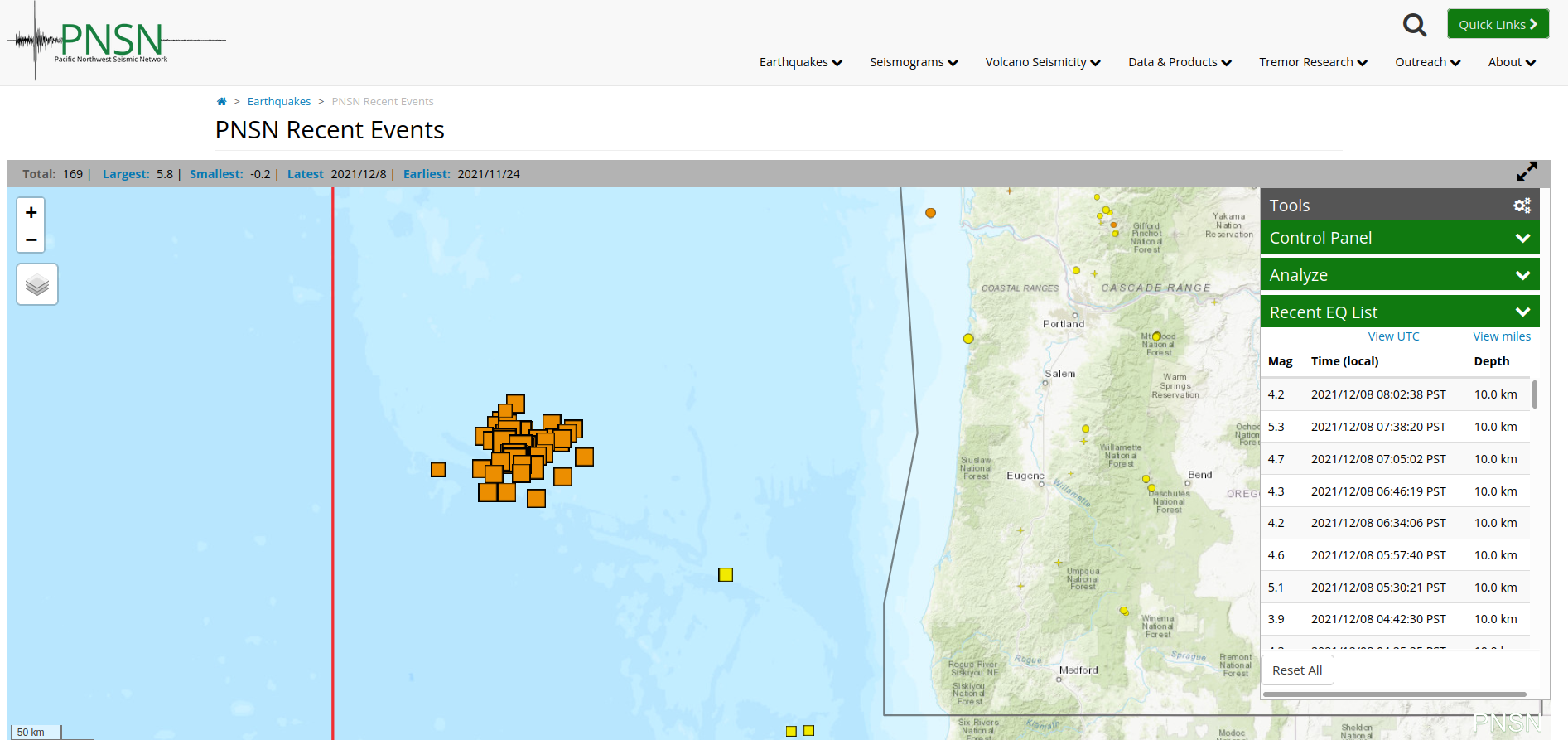1568x740 pixels.
Task: Switch times to View UTC
Action: pos(1393,336)
